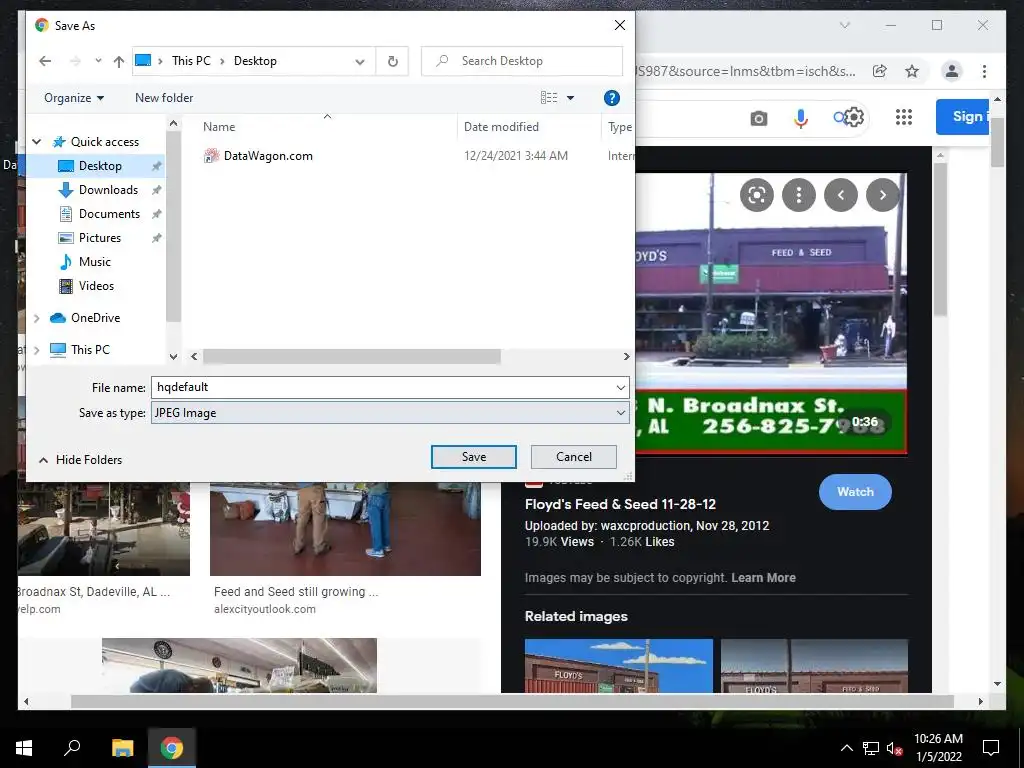
Task: Open Windows Start menu
Action: [x=24, y=748]
